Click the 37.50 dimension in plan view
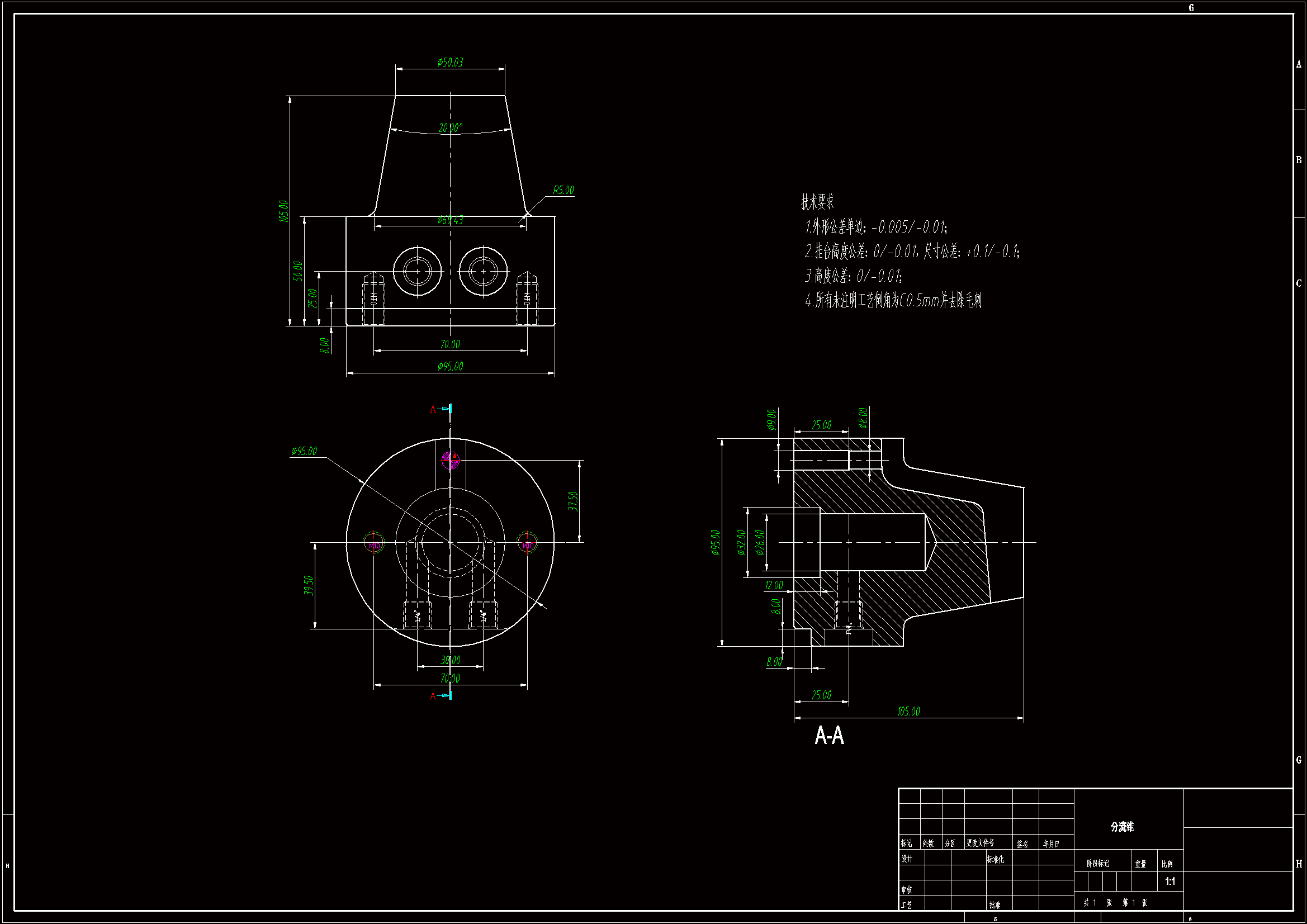This screenshot has height=924, width=1307. coord(573,501)
